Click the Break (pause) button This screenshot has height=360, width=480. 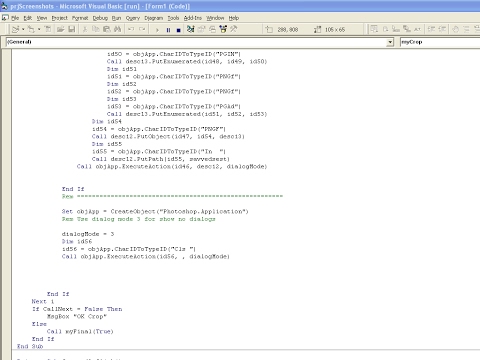point(168,30)
